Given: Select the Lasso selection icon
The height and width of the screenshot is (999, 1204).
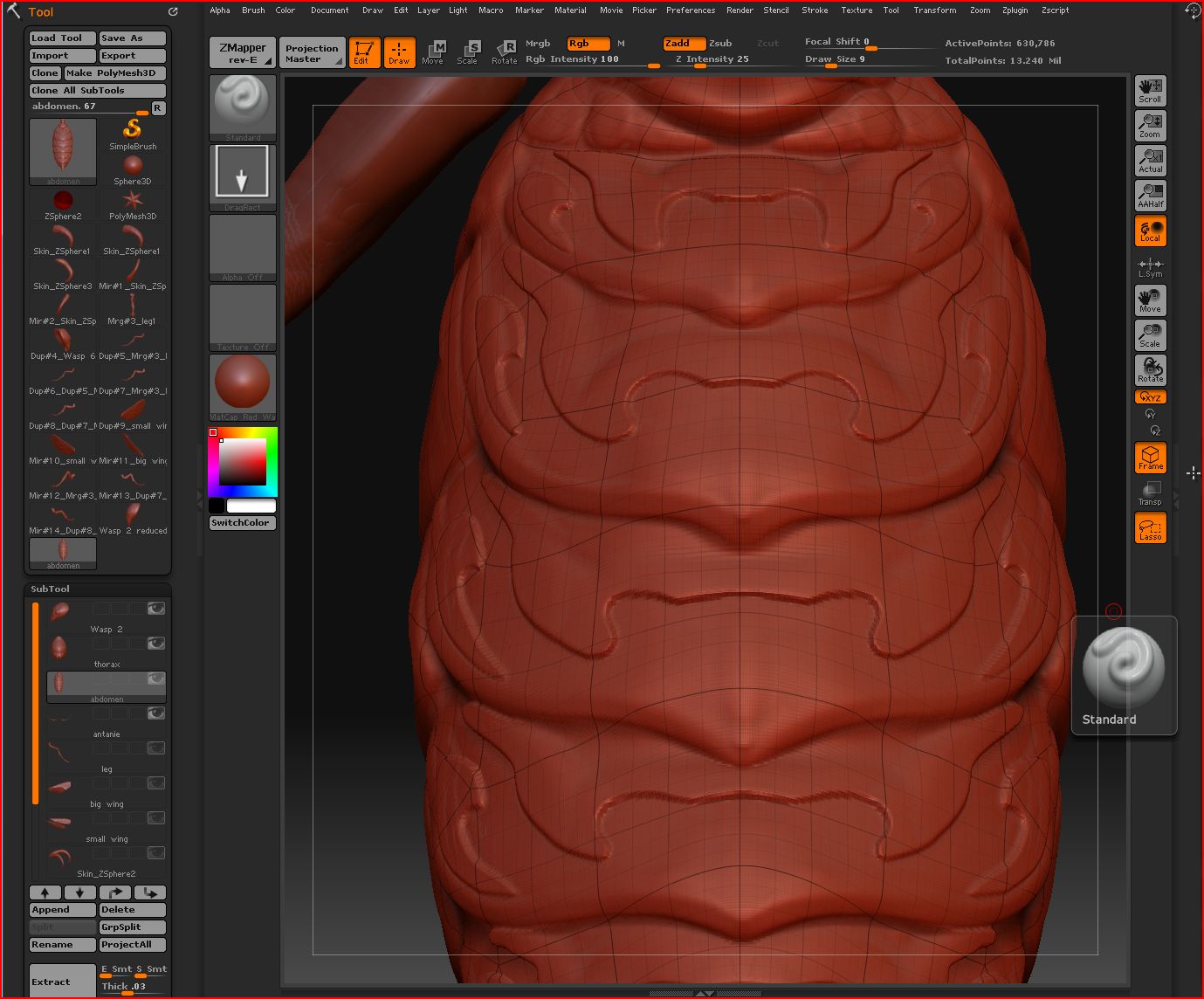Looking at the screenshot, I should (1150, 527).
